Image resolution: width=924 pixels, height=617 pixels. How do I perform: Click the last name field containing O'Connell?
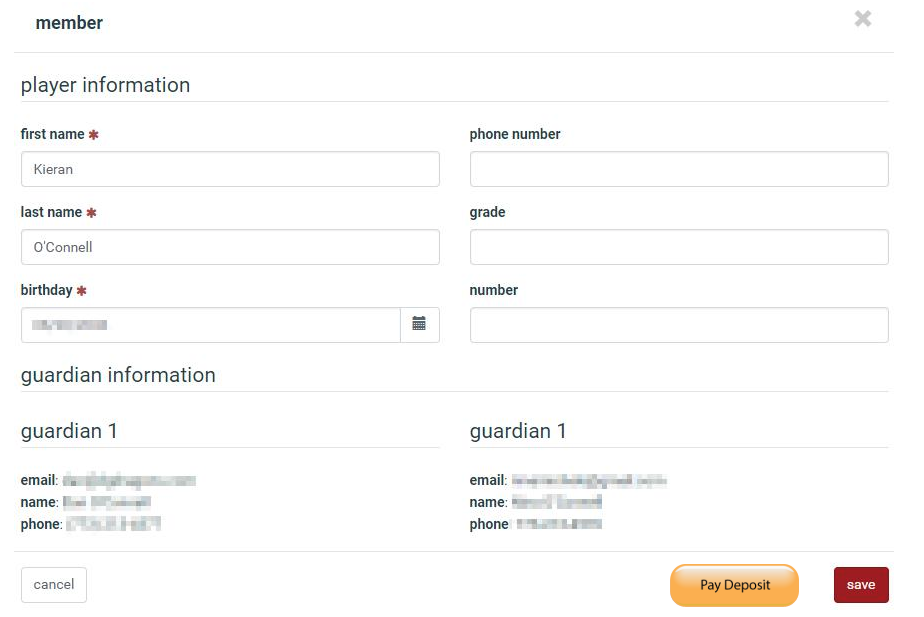click(x=230, y=247)
